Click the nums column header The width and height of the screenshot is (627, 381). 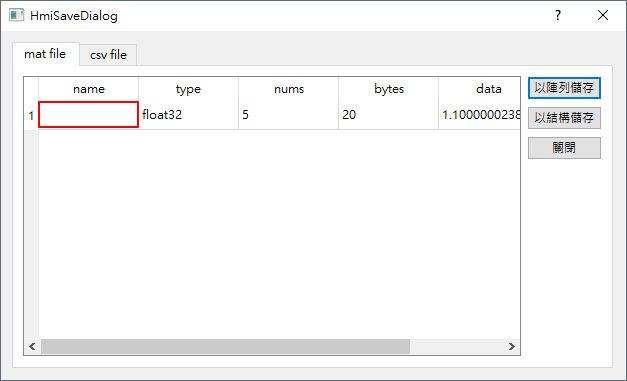click(288, 89)
